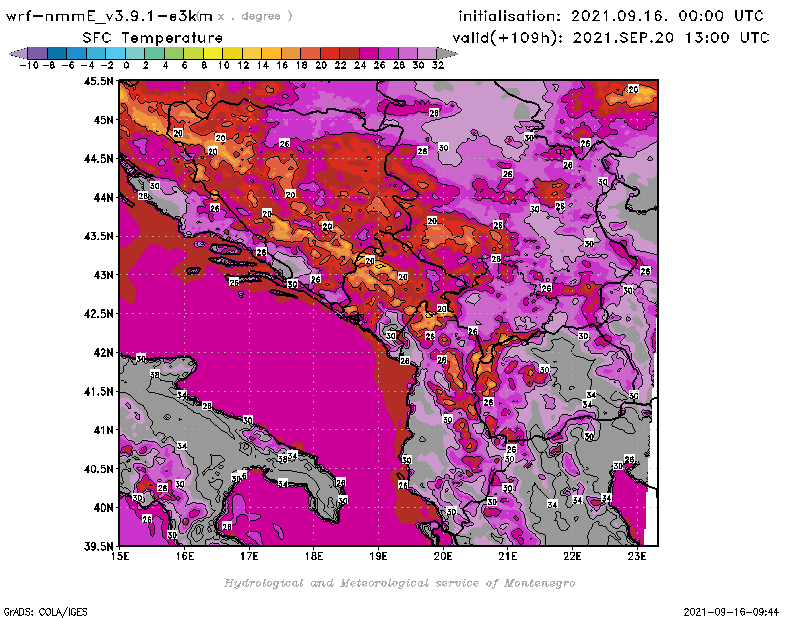Click the 23E longitude axis label
The image size is (800, 618).
pyautogui.click(x=637, y=556)
